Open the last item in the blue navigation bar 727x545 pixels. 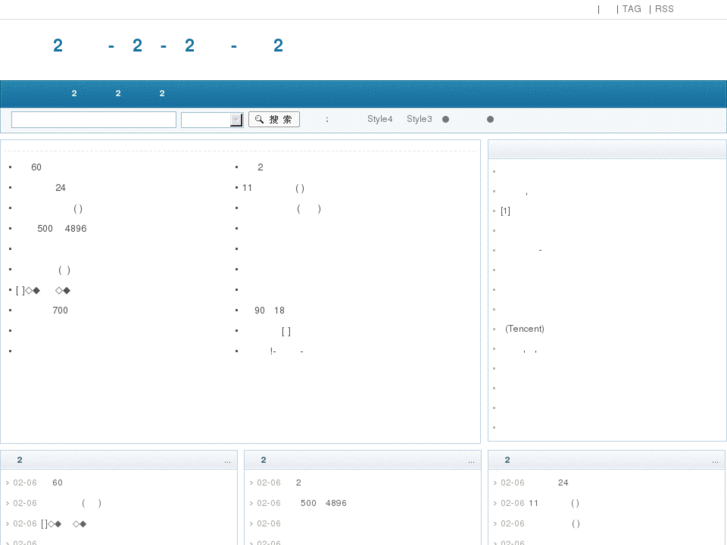coord(162,94)
